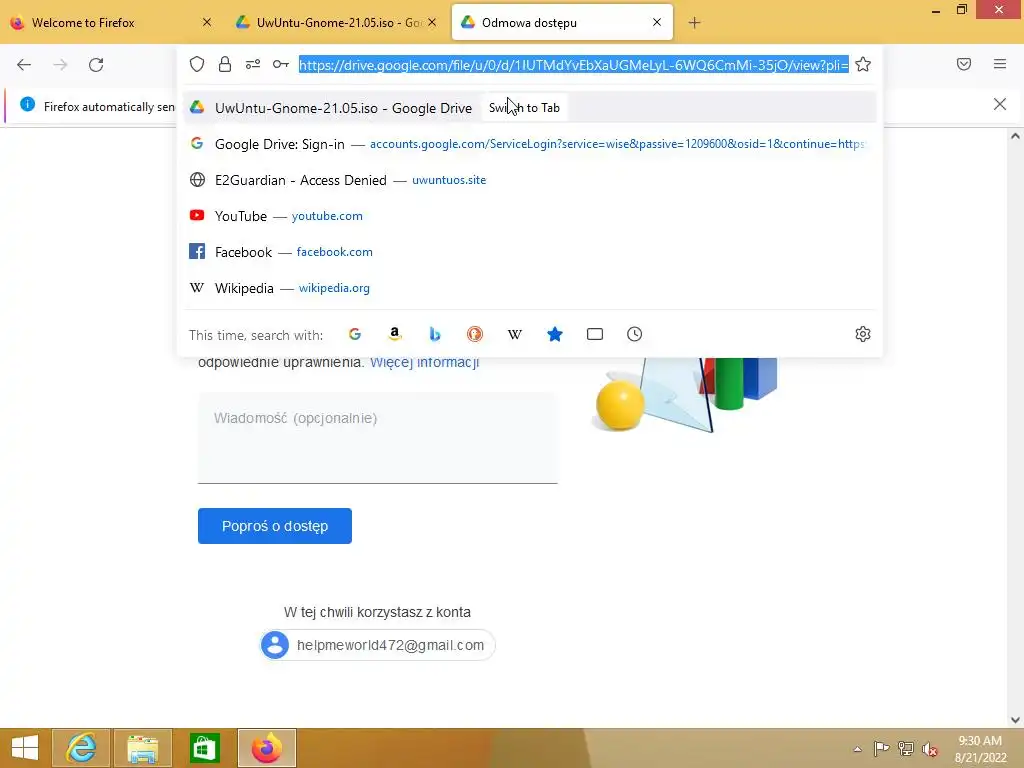This screenshot has height=768, width=1024.
Task: Click scrollbar down arrow on page
Action: pos(1015,720)
